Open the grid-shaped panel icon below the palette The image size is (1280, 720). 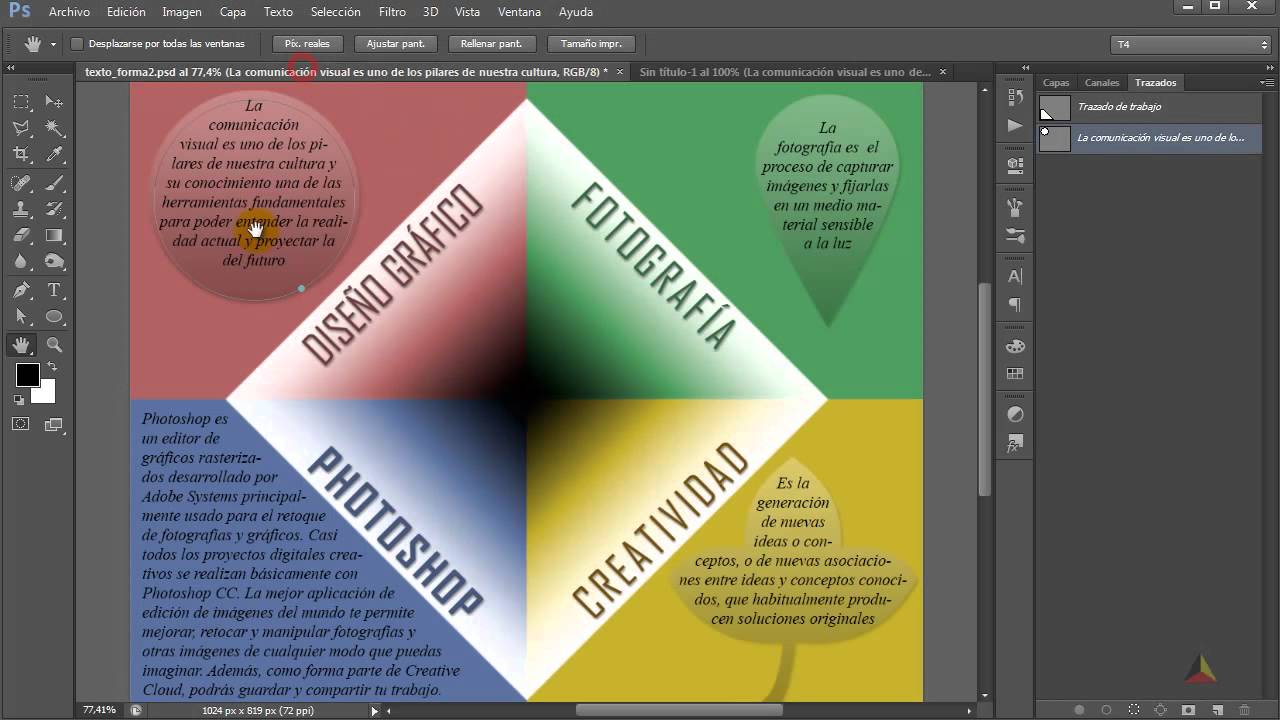[x=1015, y=374]
